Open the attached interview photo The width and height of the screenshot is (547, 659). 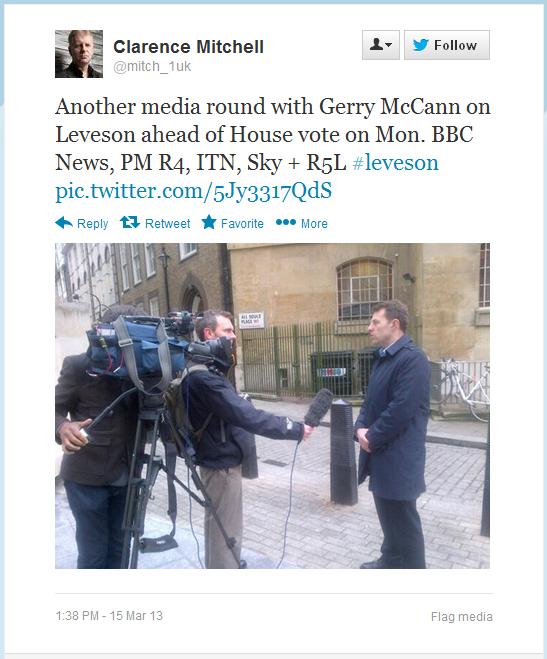pyautogui.click(x=272, y=406)
